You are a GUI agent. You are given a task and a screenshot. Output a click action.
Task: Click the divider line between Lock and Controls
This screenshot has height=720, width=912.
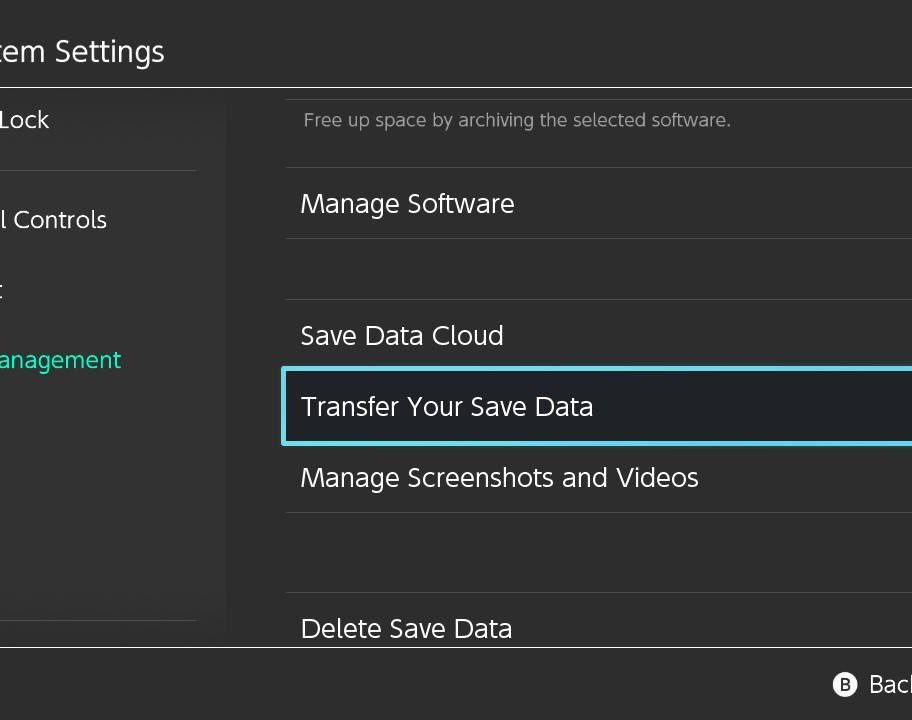point(98,171)
